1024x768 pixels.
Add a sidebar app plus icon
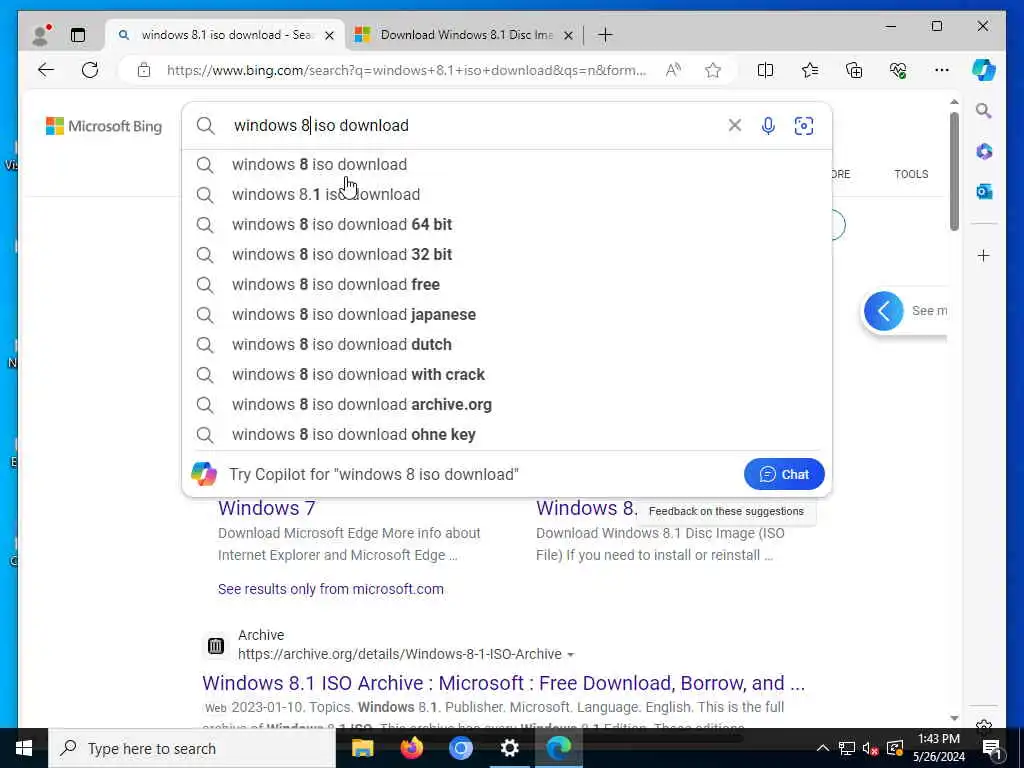click(x=984, y=255)
